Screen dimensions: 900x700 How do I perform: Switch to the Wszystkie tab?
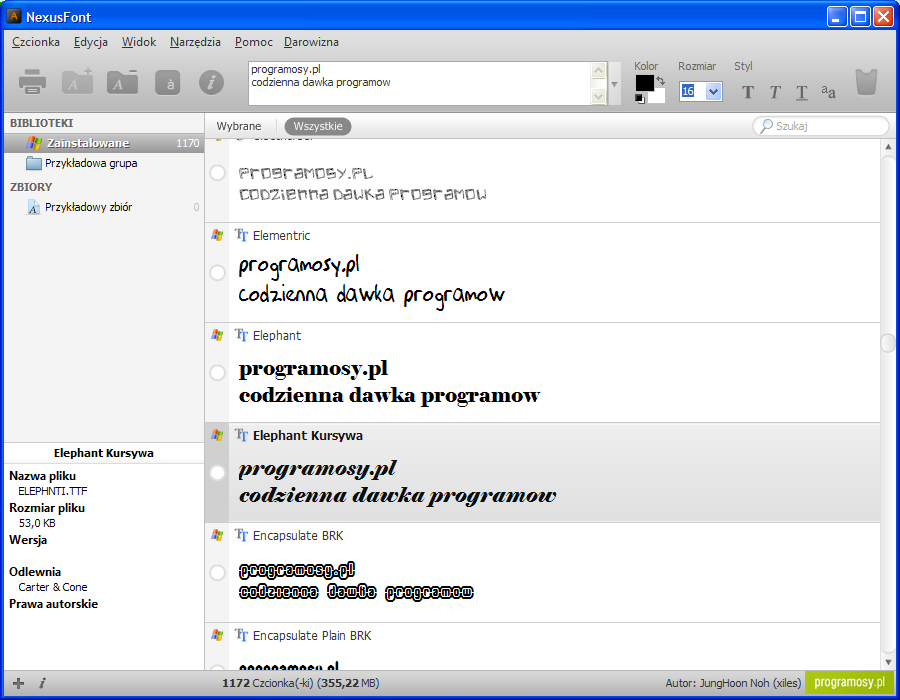point(318,126)
